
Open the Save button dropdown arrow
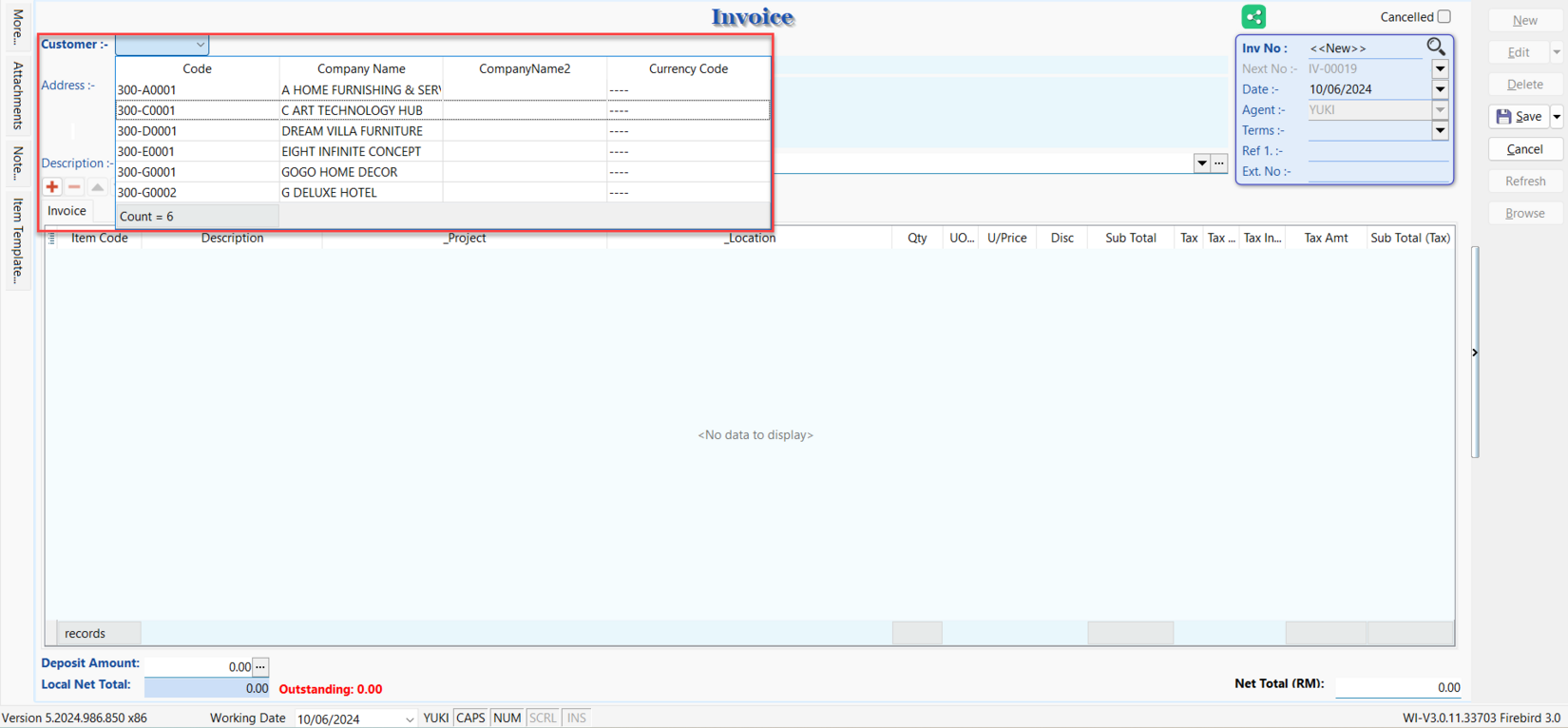click(x=1557, y=117)
